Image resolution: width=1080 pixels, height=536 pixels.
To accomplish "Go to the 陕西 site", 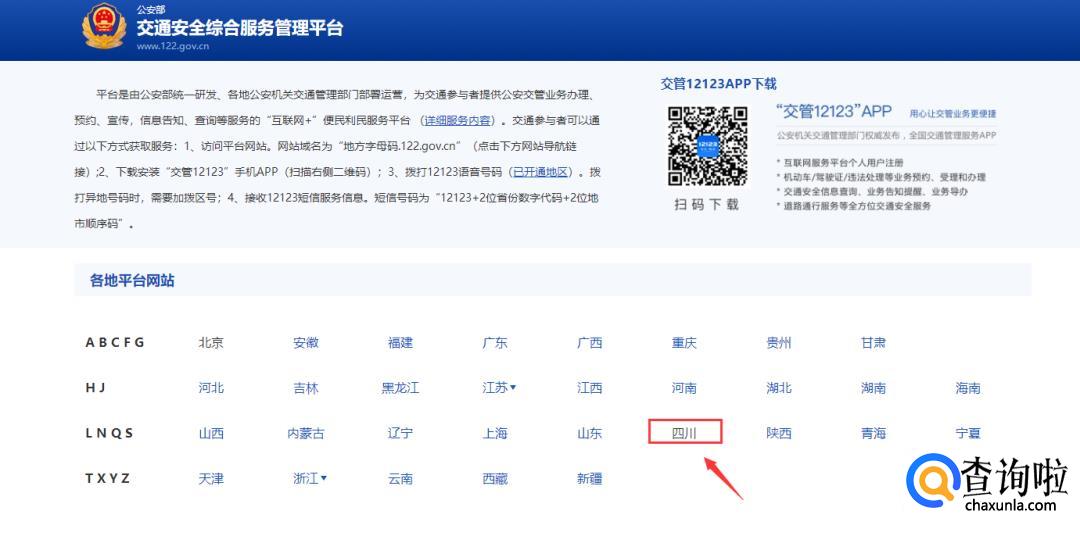I will 779,433.
